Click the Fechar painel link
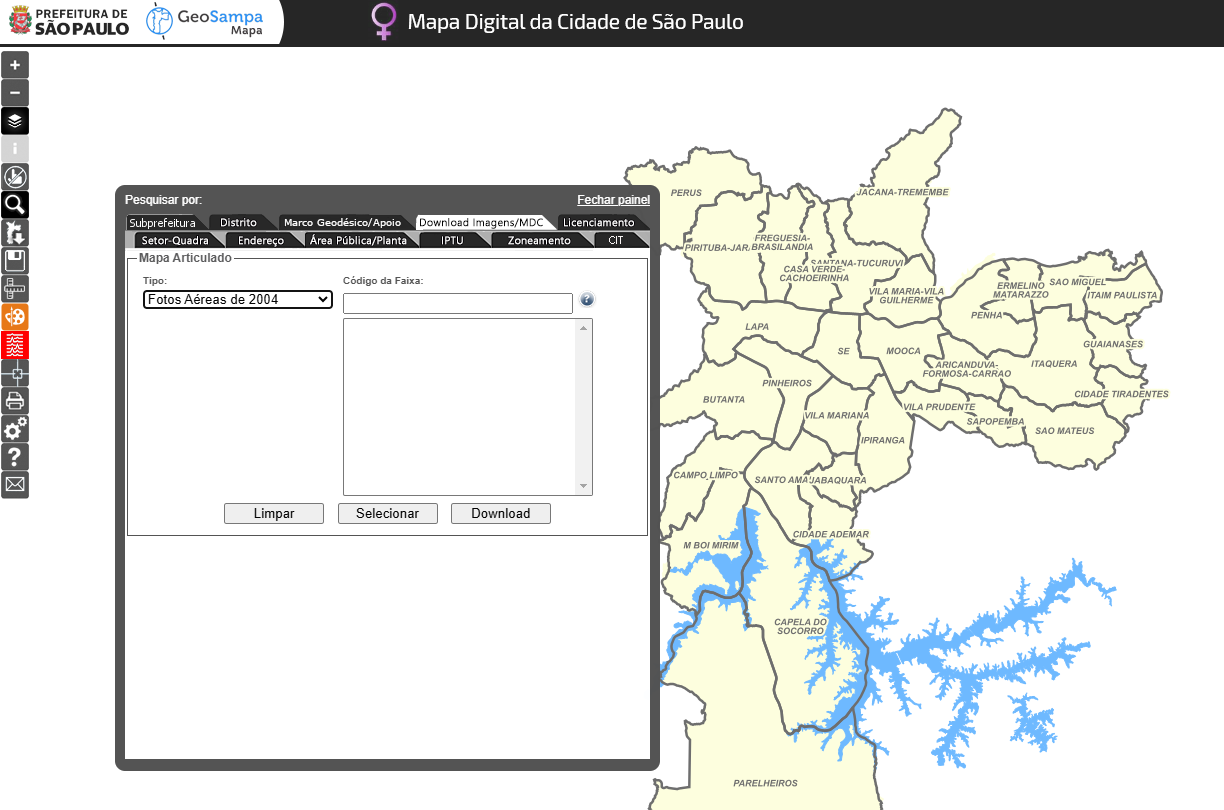This screenshot has width=1224, height=810. [613, 200]
